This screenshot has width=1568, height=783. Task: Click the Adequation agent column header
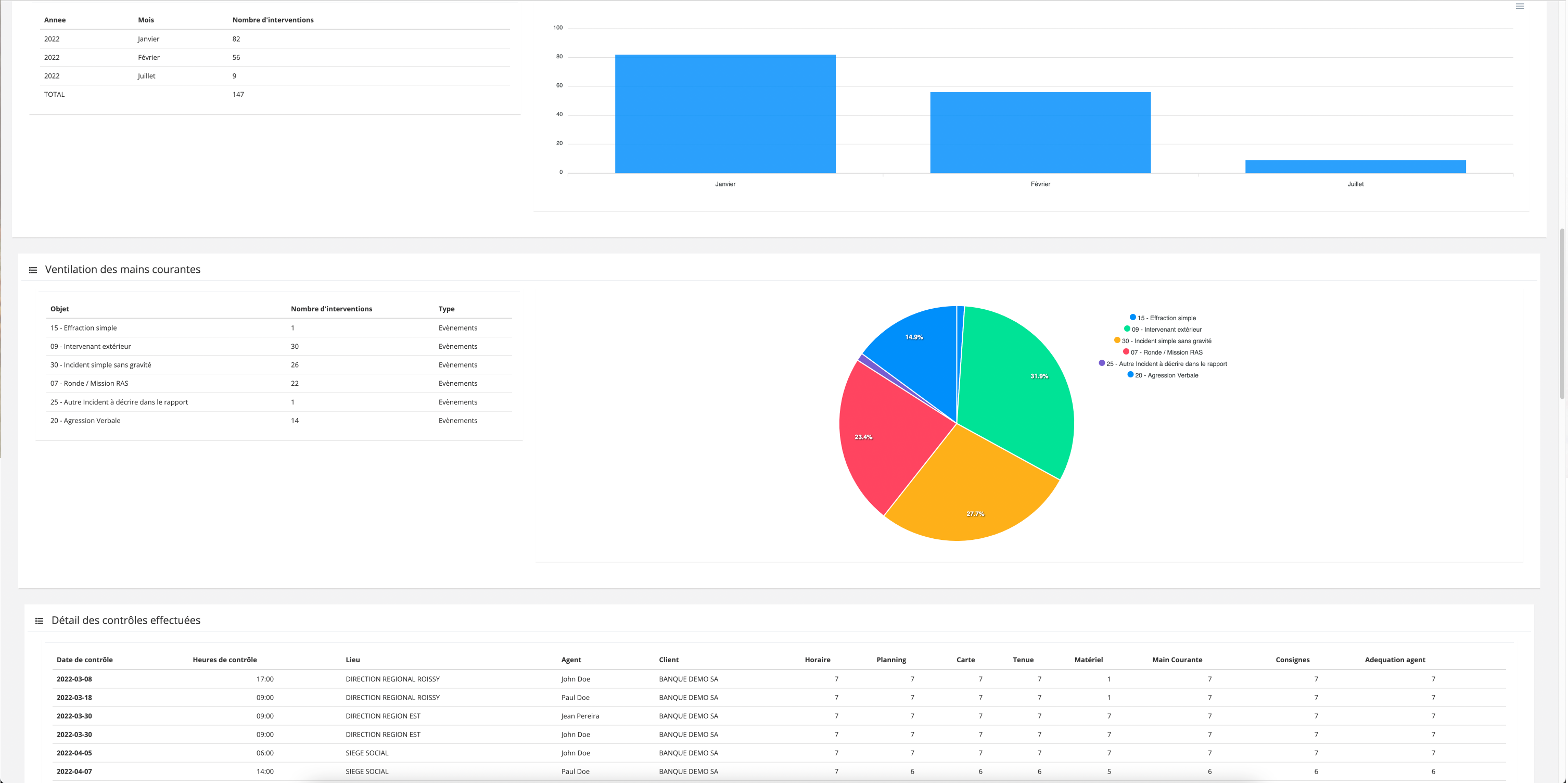(1395, 660)
